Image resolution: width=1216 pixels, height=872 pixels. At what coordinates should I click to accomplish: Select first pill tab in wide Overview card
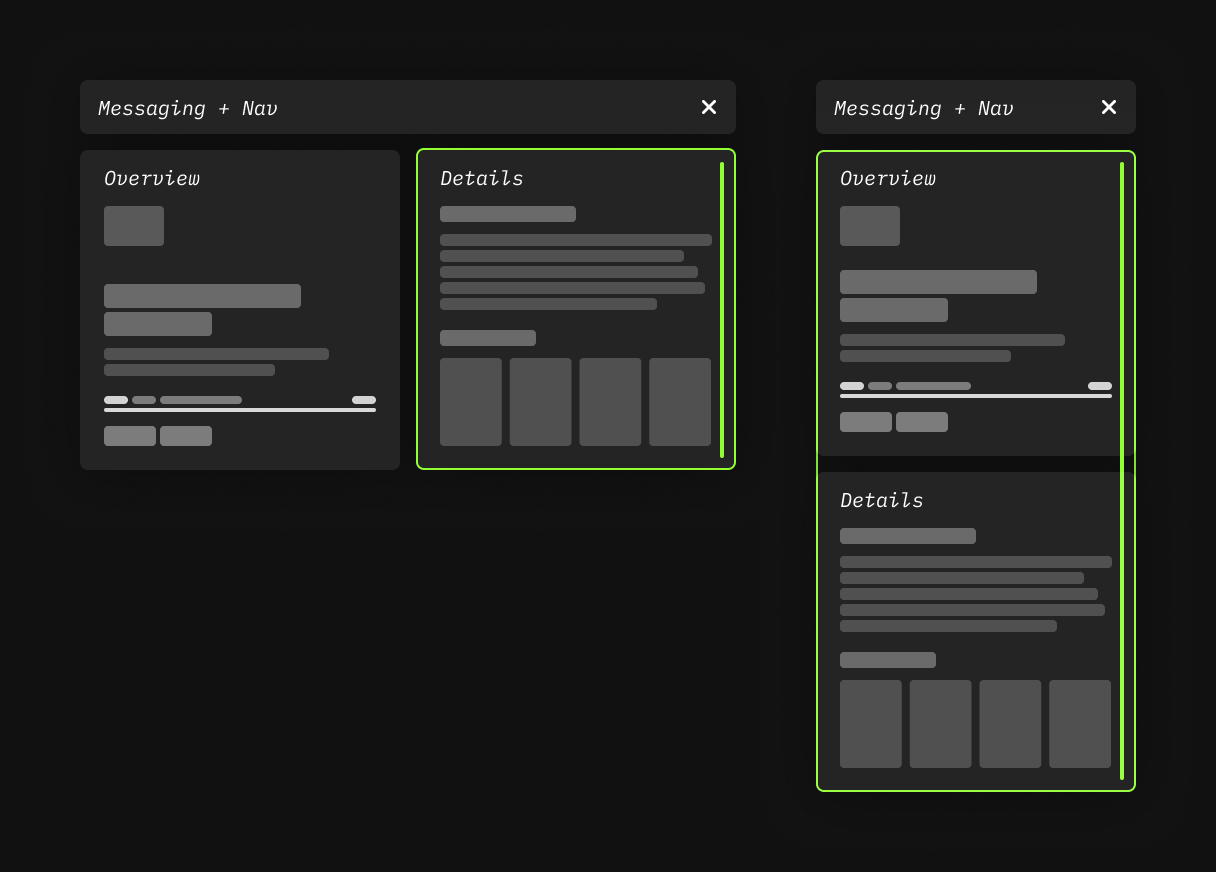(116, 400)
